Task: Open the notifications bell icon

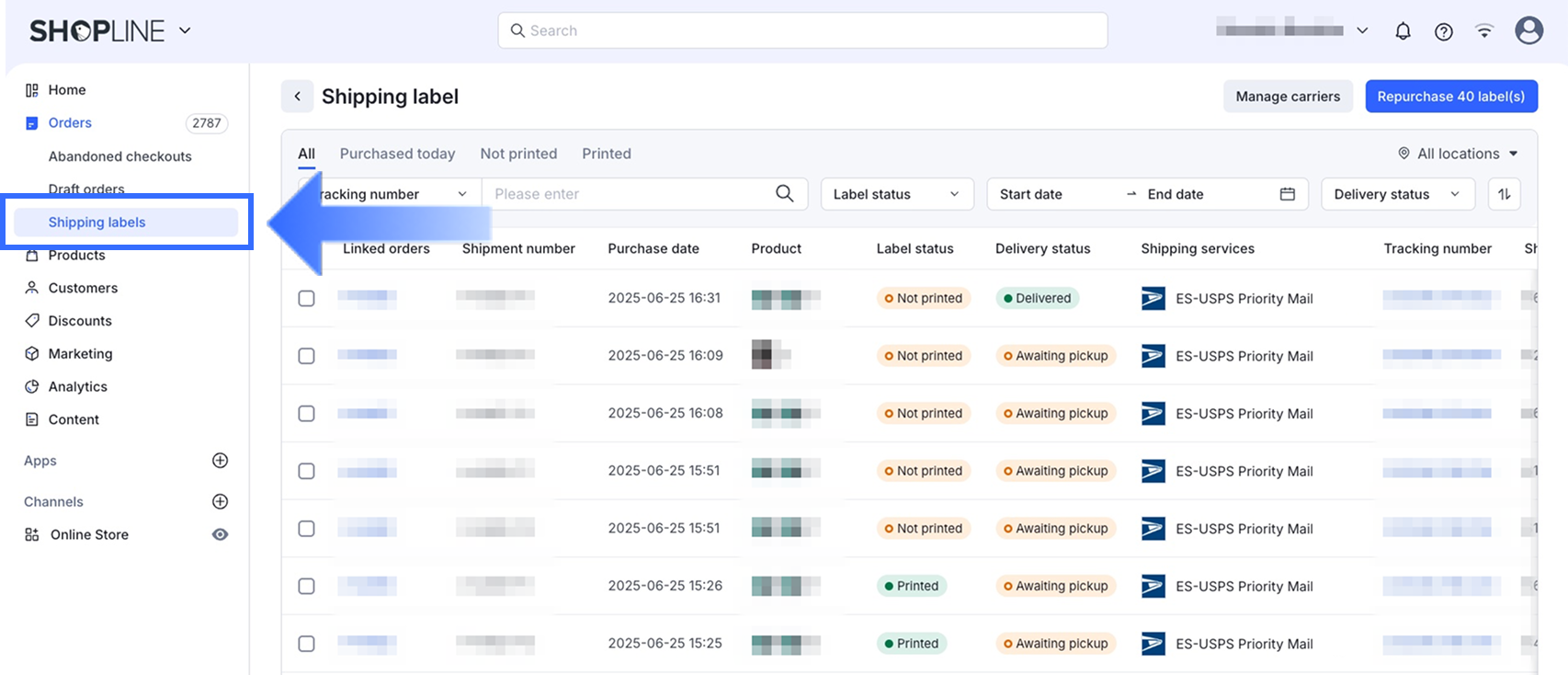Action: click(1403, 31)
